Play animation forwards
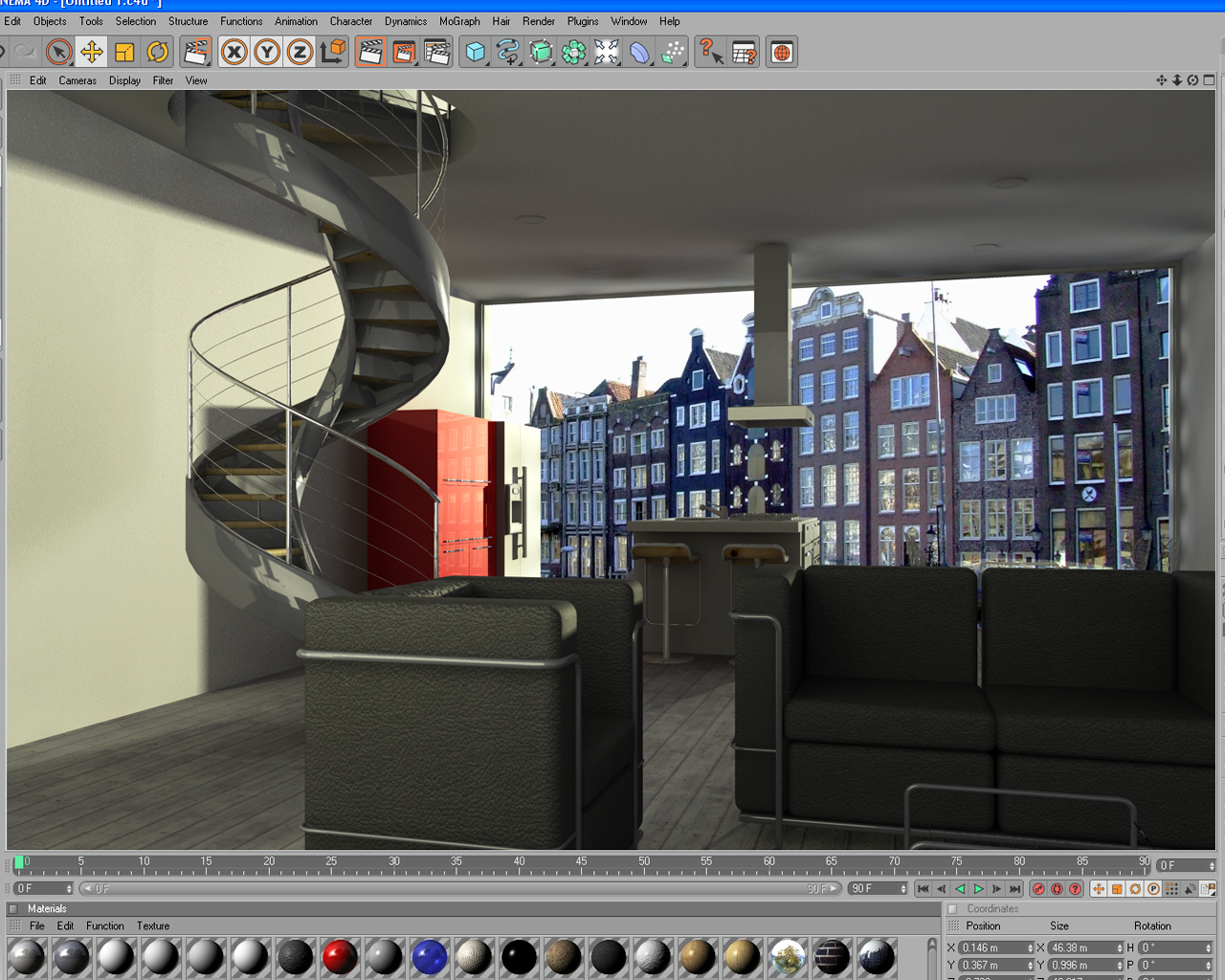 [978, 889]
